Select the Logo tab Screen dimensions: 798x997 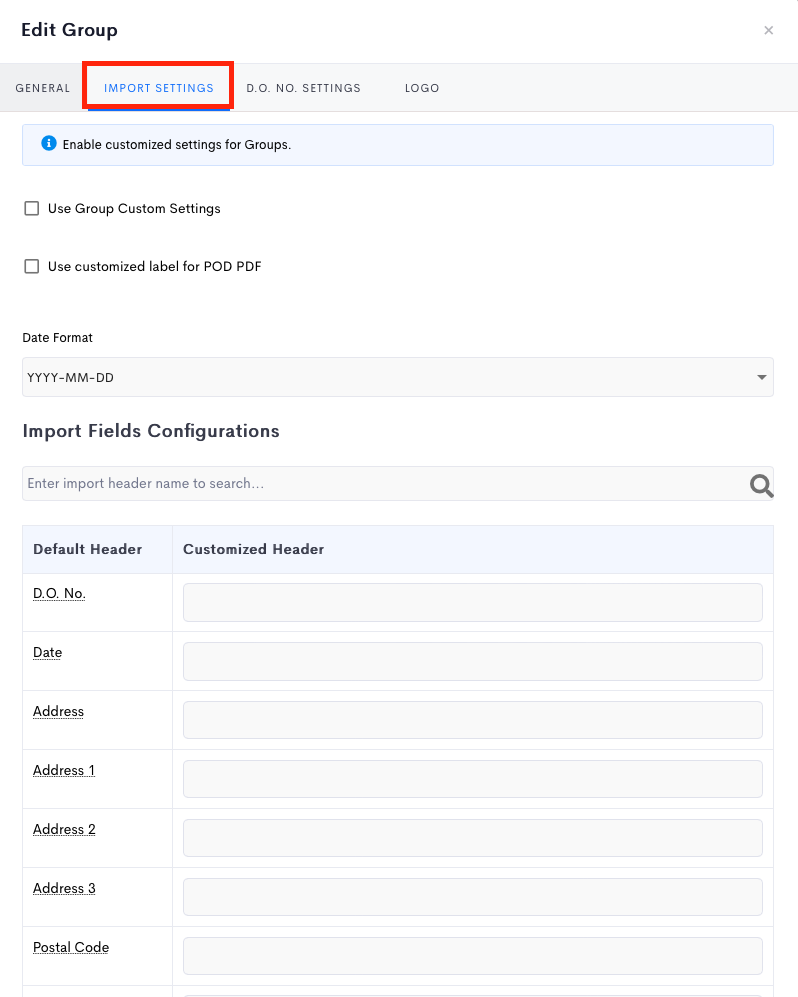422,88
